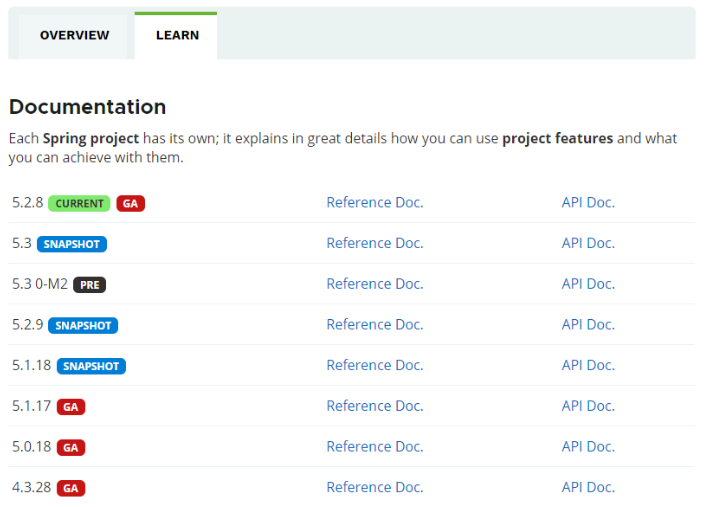Click the version number 5.0.18
Viewport: 704px width, 507px height.
(x=31, y=447)
